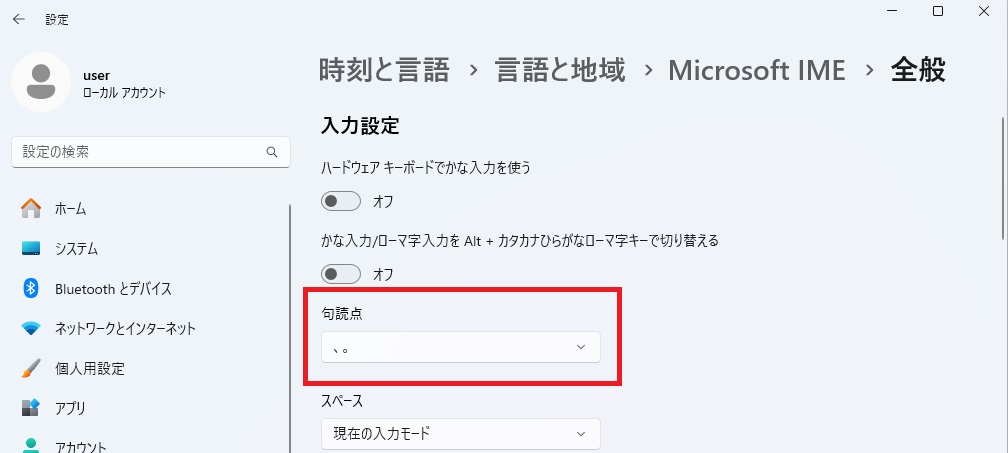Open アプリ settings in the sidebar
The image size is (1008, 453).
tap(70, 408)
